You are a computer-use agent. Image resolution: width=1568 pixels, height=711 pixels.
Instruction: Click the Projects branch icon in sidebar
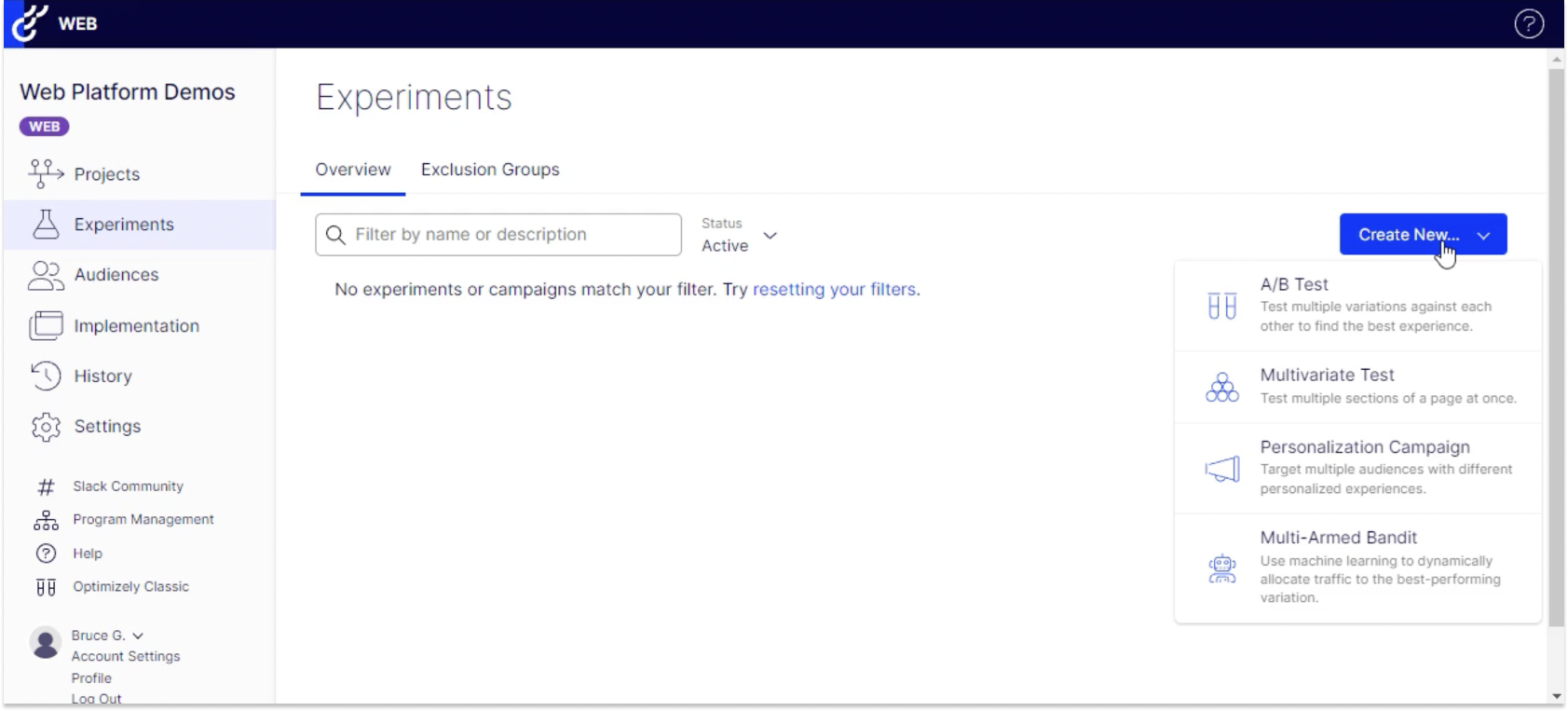(x=46, y=173)
